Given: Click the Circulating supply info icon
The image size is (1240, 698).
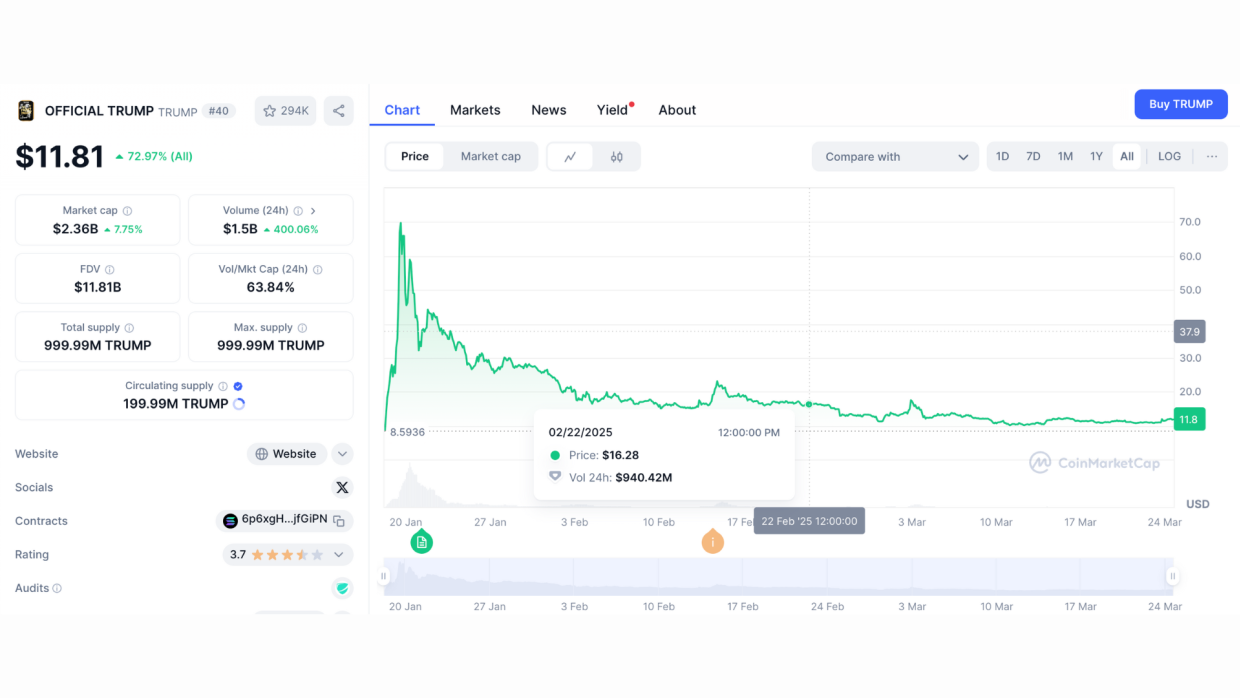Looking at the screenshot, I should tap(223, 386).
